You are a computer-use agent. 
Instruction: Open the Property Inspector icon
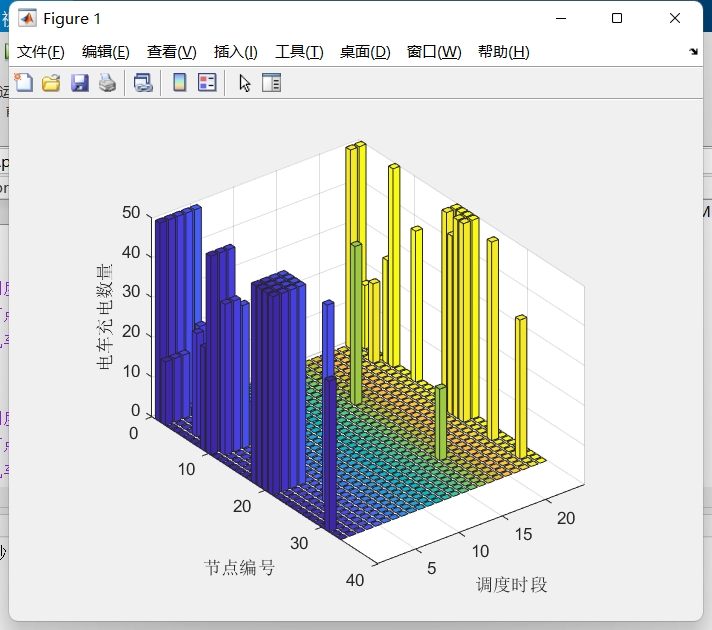pos(272,83)
